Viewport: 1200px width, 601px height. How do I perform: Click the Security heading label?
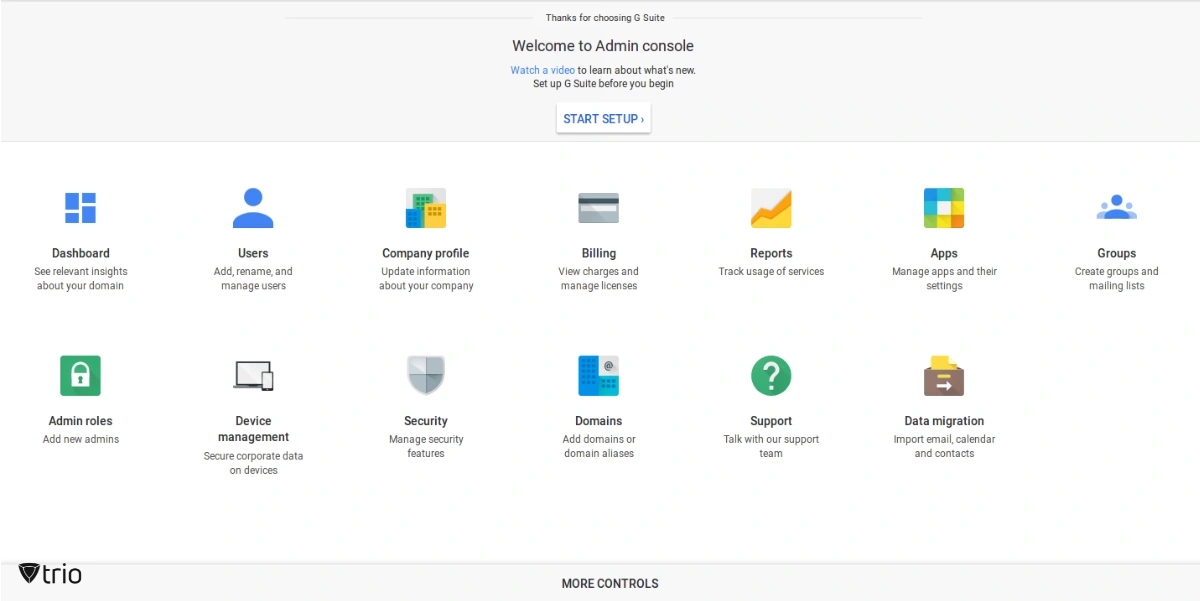[426, 422]
